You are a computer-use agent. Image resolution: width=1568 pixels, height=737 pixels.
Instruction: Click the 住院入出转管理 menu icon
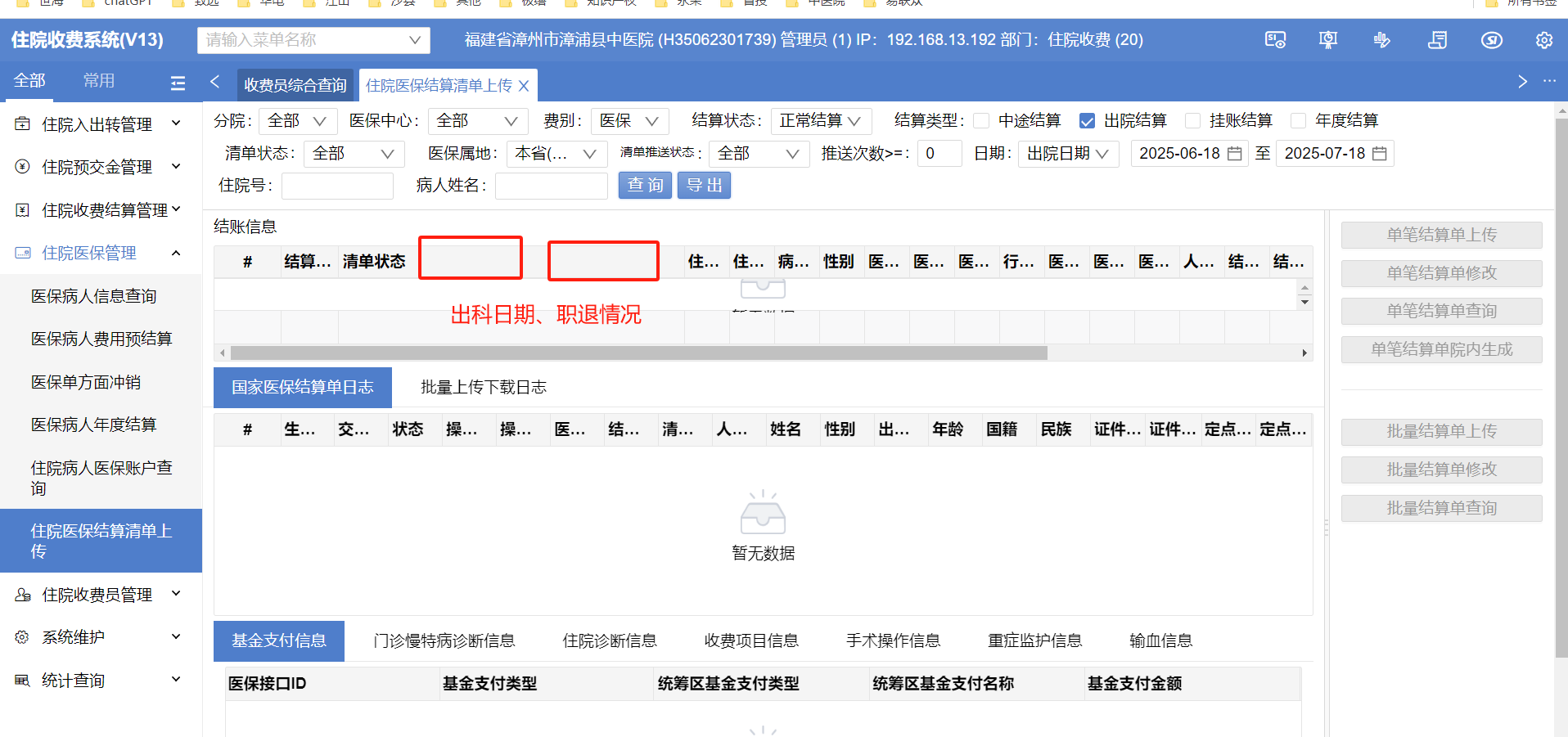click(x=23, y=124)
